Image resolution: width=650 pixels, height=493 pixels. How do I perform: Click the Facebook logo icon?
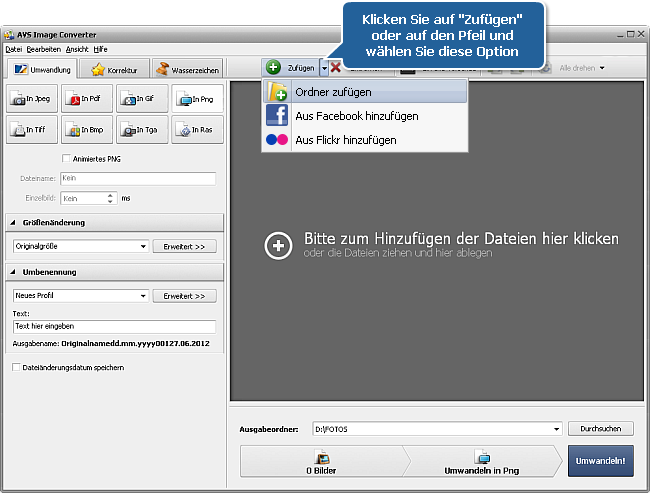point(277,115)
